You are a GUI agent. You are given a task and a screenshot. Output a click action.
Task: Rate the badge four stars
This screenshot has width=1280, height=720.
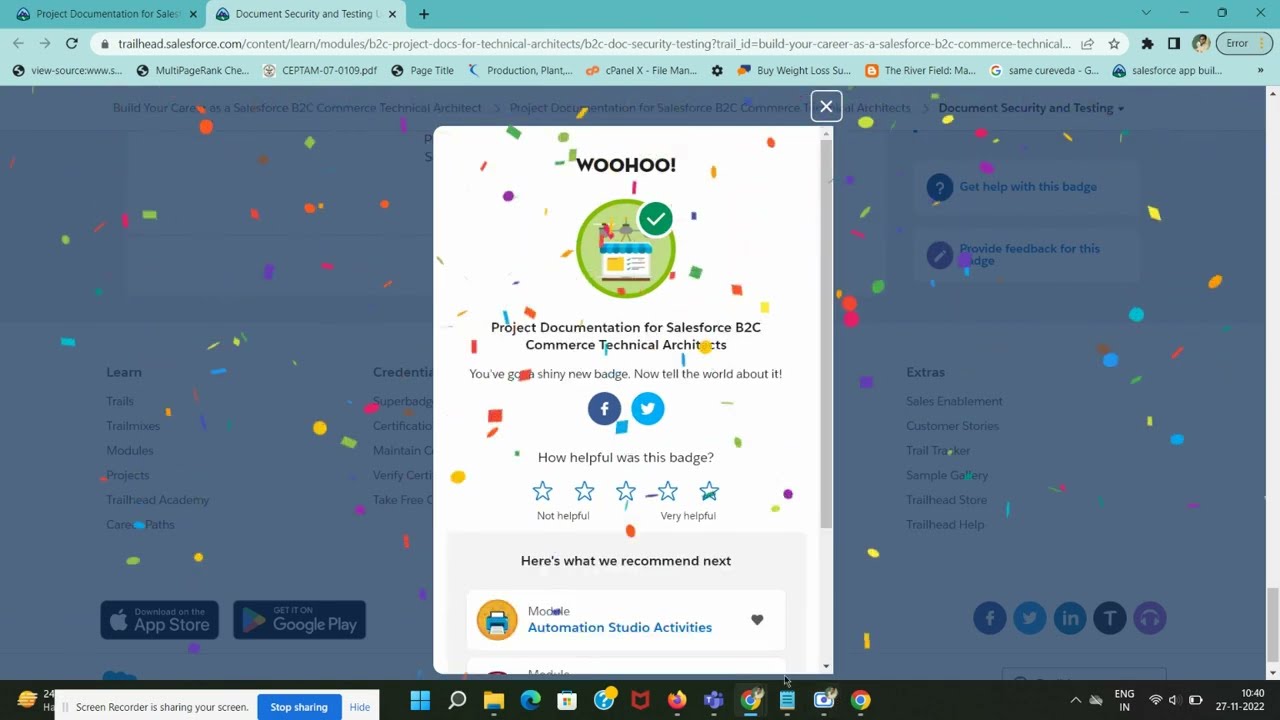[668, 491]
